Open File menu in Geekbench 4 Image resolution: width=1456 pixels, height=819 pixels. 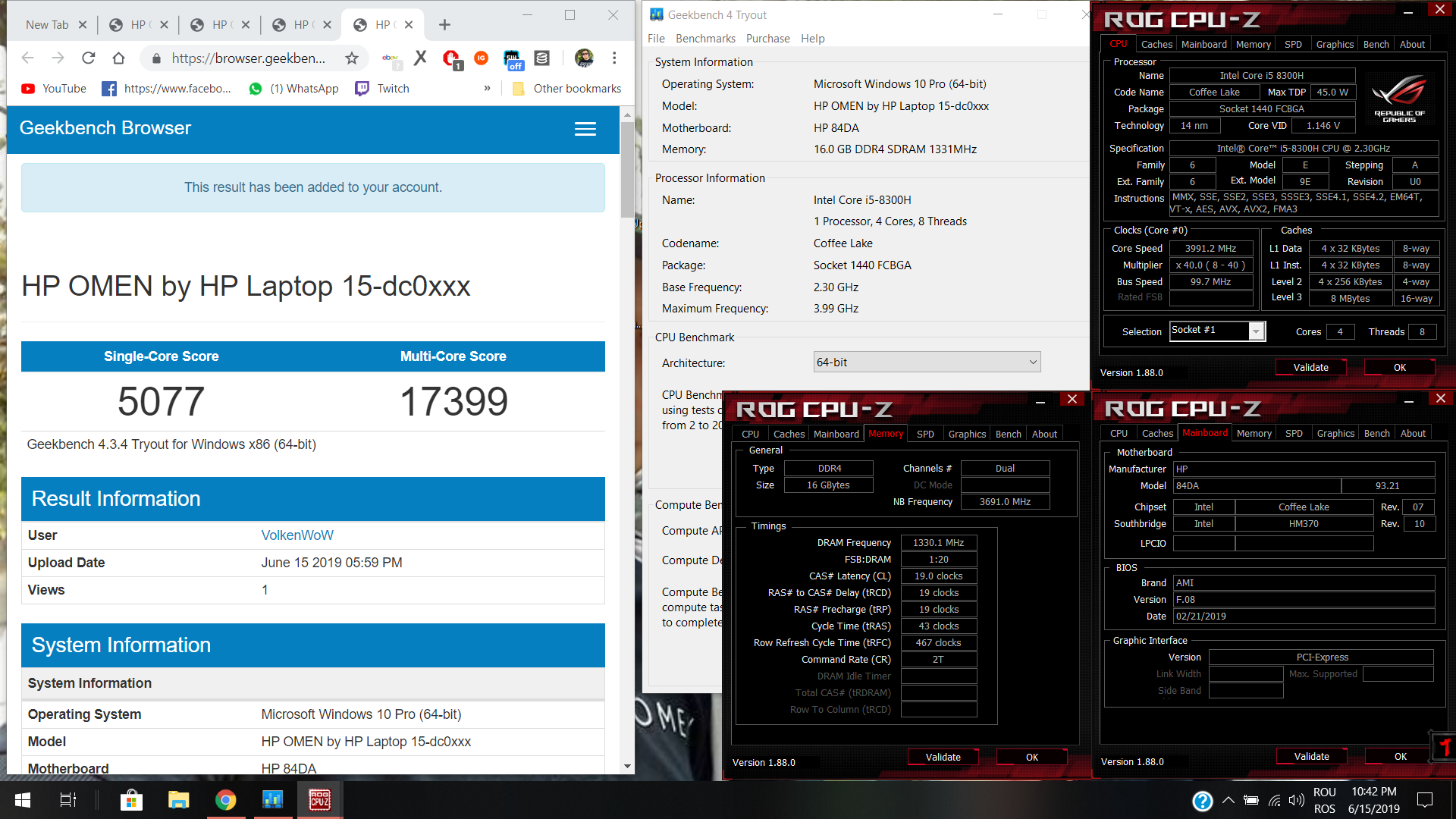click(656, 39)
